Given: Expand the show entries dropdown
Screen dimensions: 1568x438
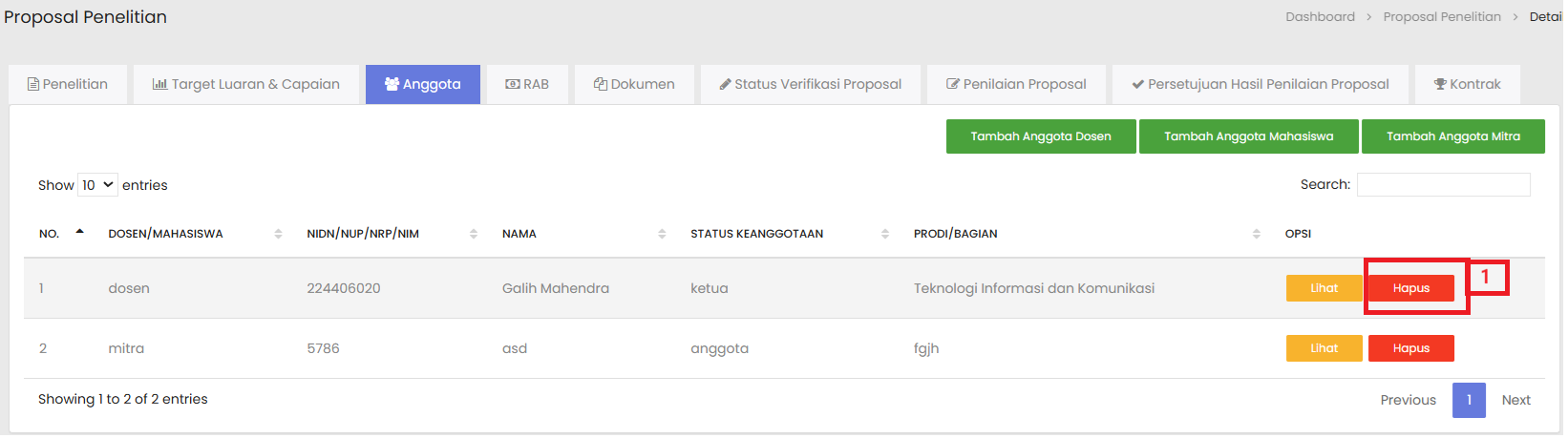Looking at the screenshot, I should tap(97, 185).
